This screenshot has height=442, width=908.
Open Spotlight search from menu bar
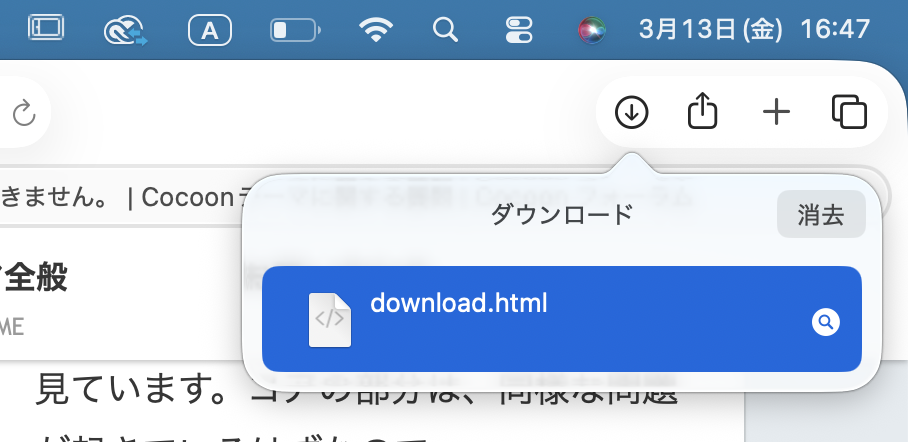[445, 29]
